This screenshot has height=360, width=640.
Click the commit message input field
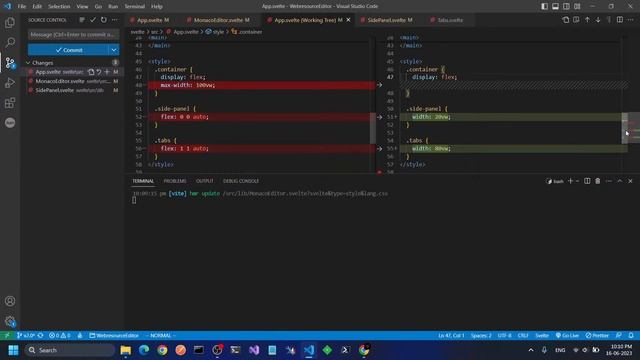click(73, 35)
